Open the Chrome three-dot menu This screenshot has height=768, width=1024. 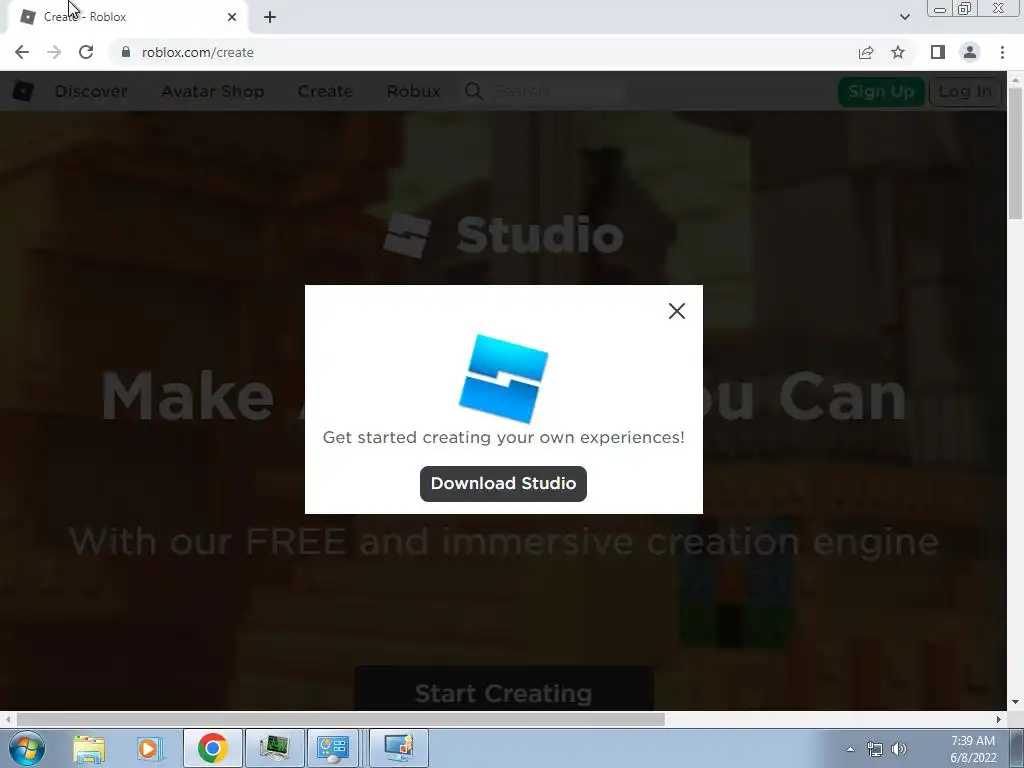point(1002,52)
